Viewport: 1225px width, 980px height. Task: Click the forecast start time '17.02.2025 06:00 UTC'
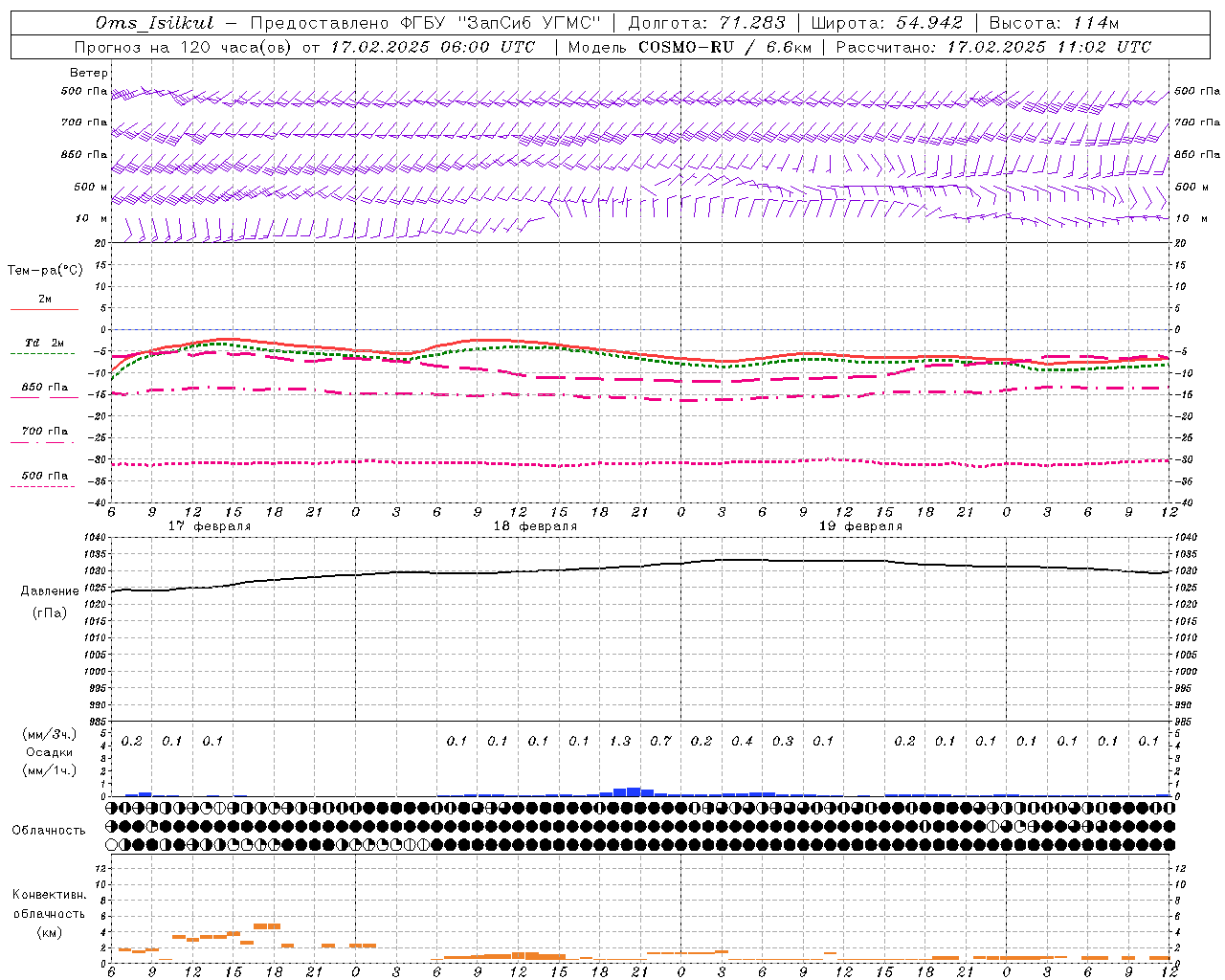pos(433,47)
